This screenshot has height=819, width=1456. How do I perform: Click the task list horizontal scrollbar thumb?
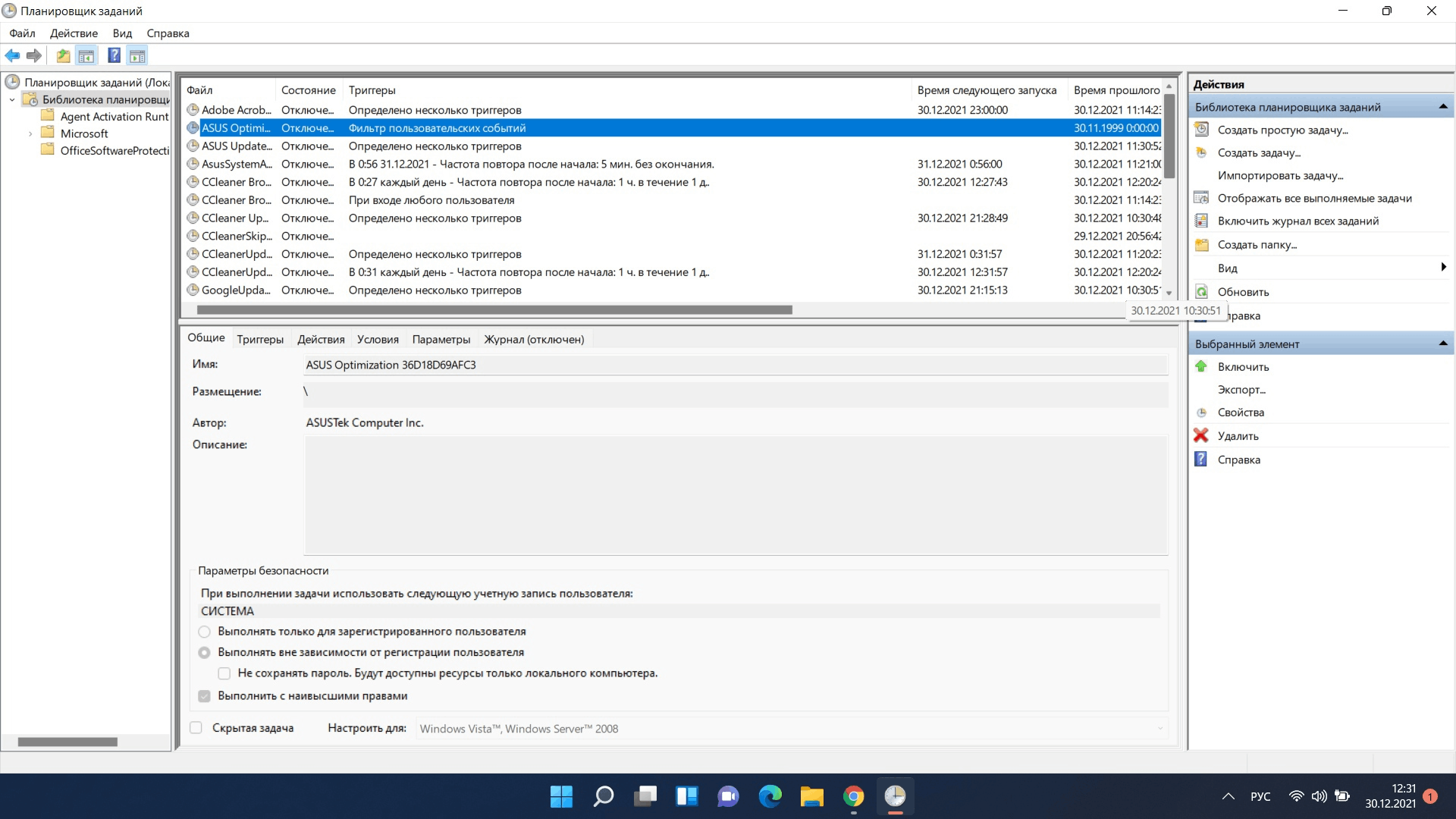pyautogui.click(x=494, y=309)
